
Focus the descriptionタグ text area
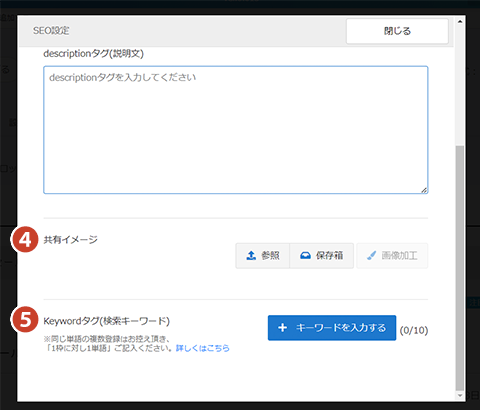pyautogui.click(x=236, y=130)
